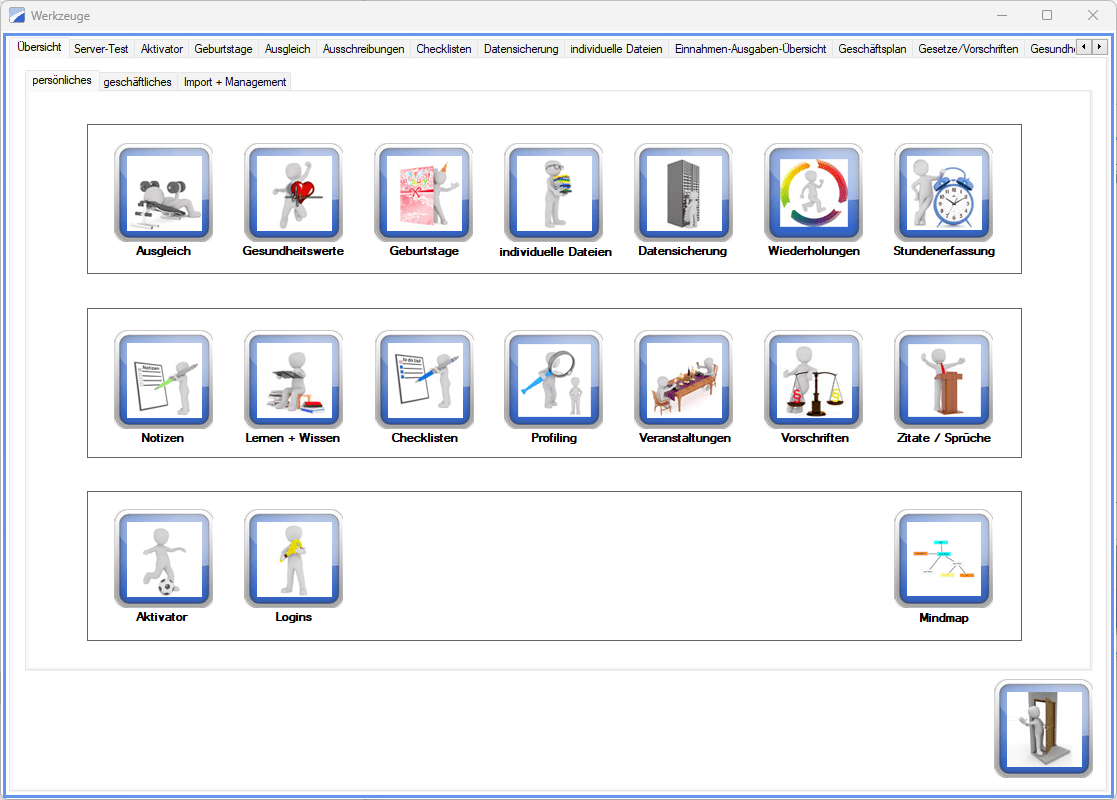Open Stundenerfassung alarm clock icon

click(944, 192)
